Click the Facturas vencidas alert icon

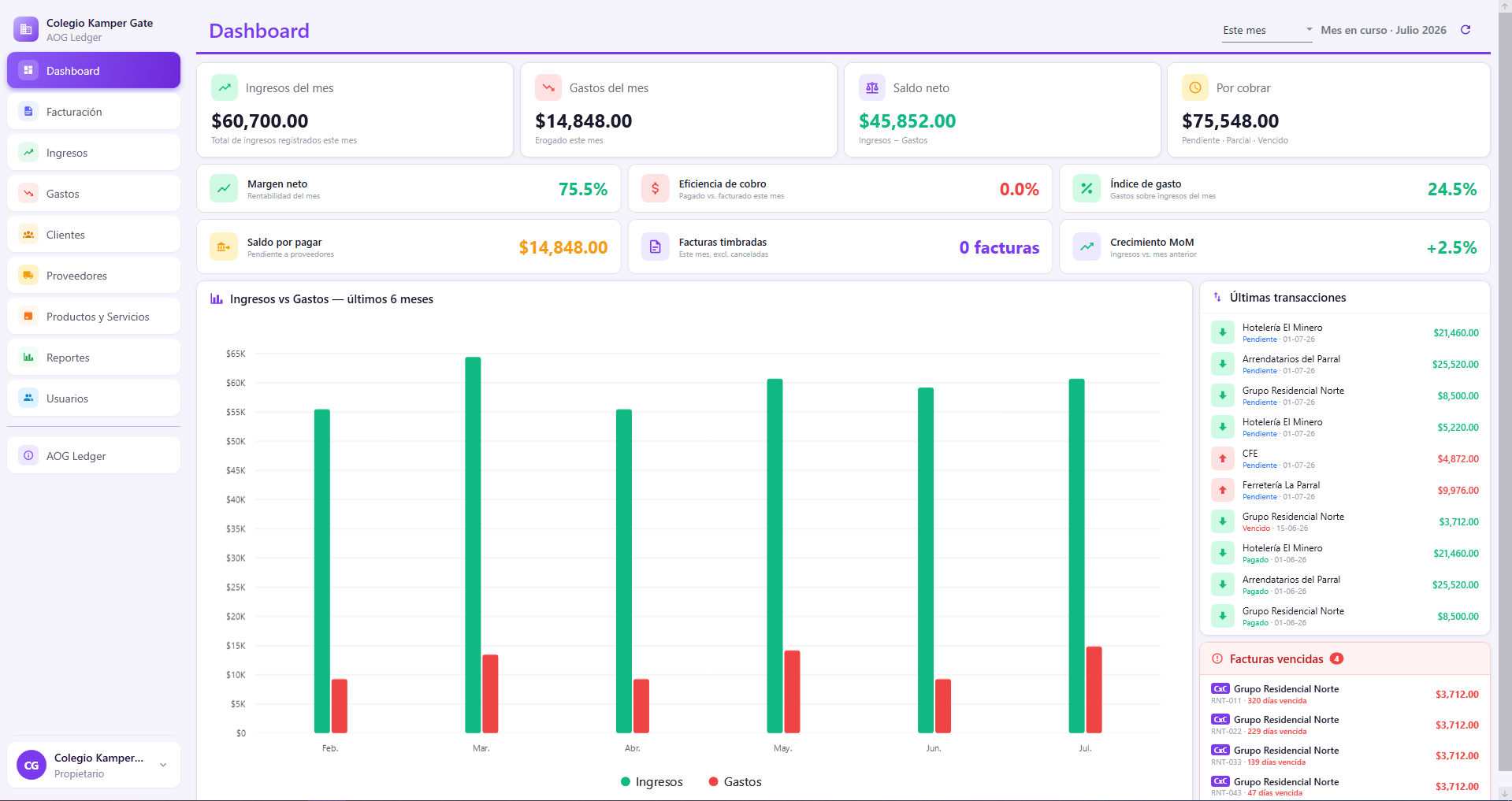coord(1217,658)
